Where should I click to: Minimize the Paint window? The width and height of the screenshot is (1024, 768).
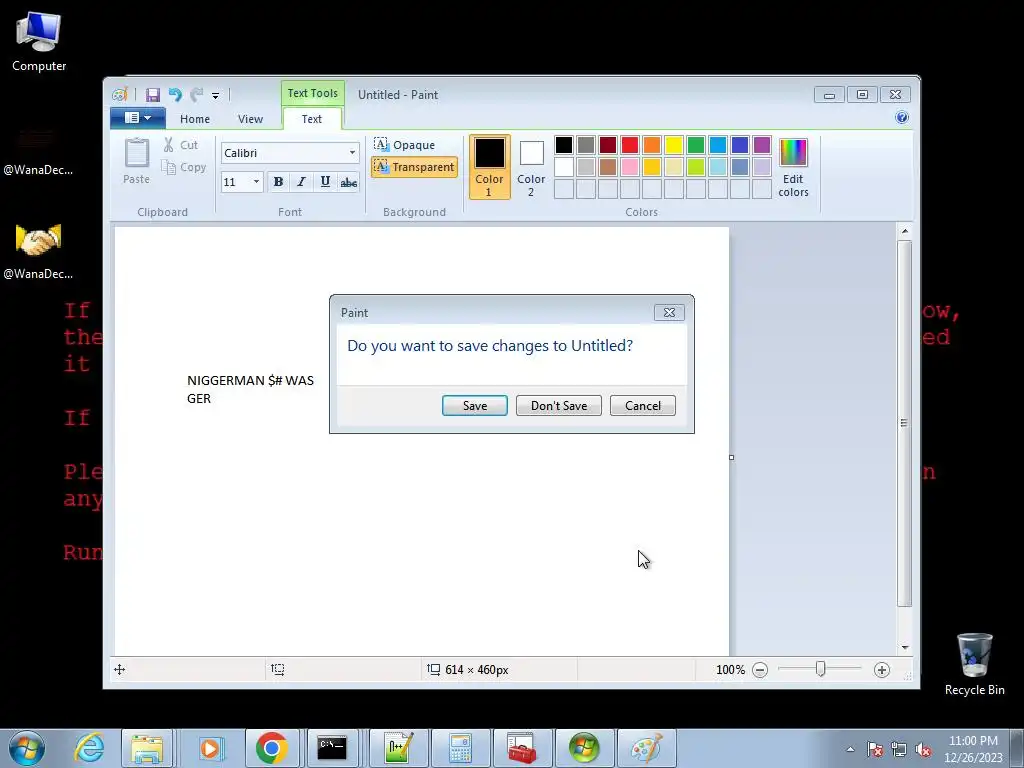829,95
